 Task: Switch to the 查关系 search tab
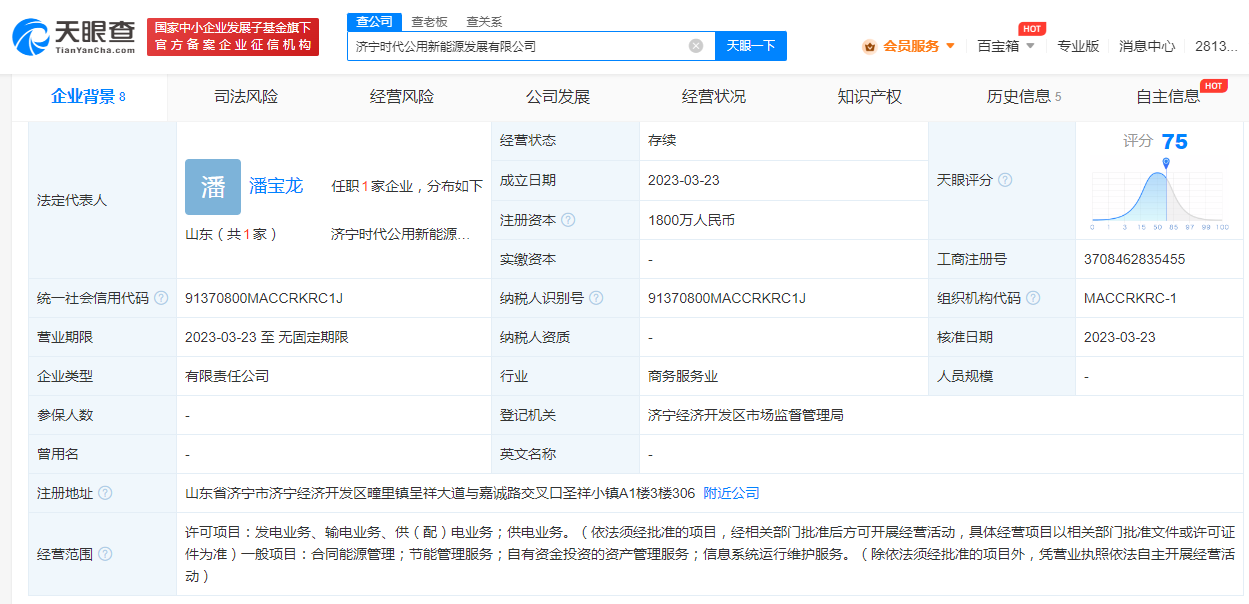[484, 21]
